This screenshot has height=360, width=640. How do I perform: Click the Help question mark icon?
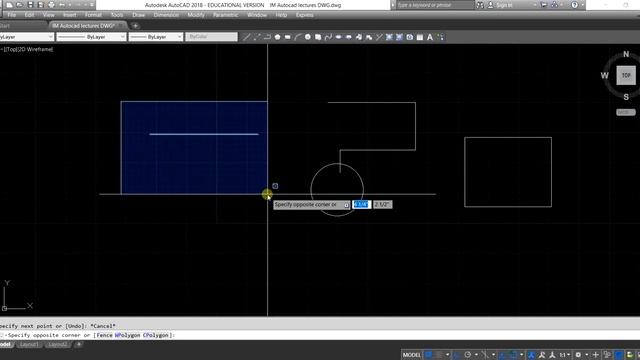tap(575, 5)
